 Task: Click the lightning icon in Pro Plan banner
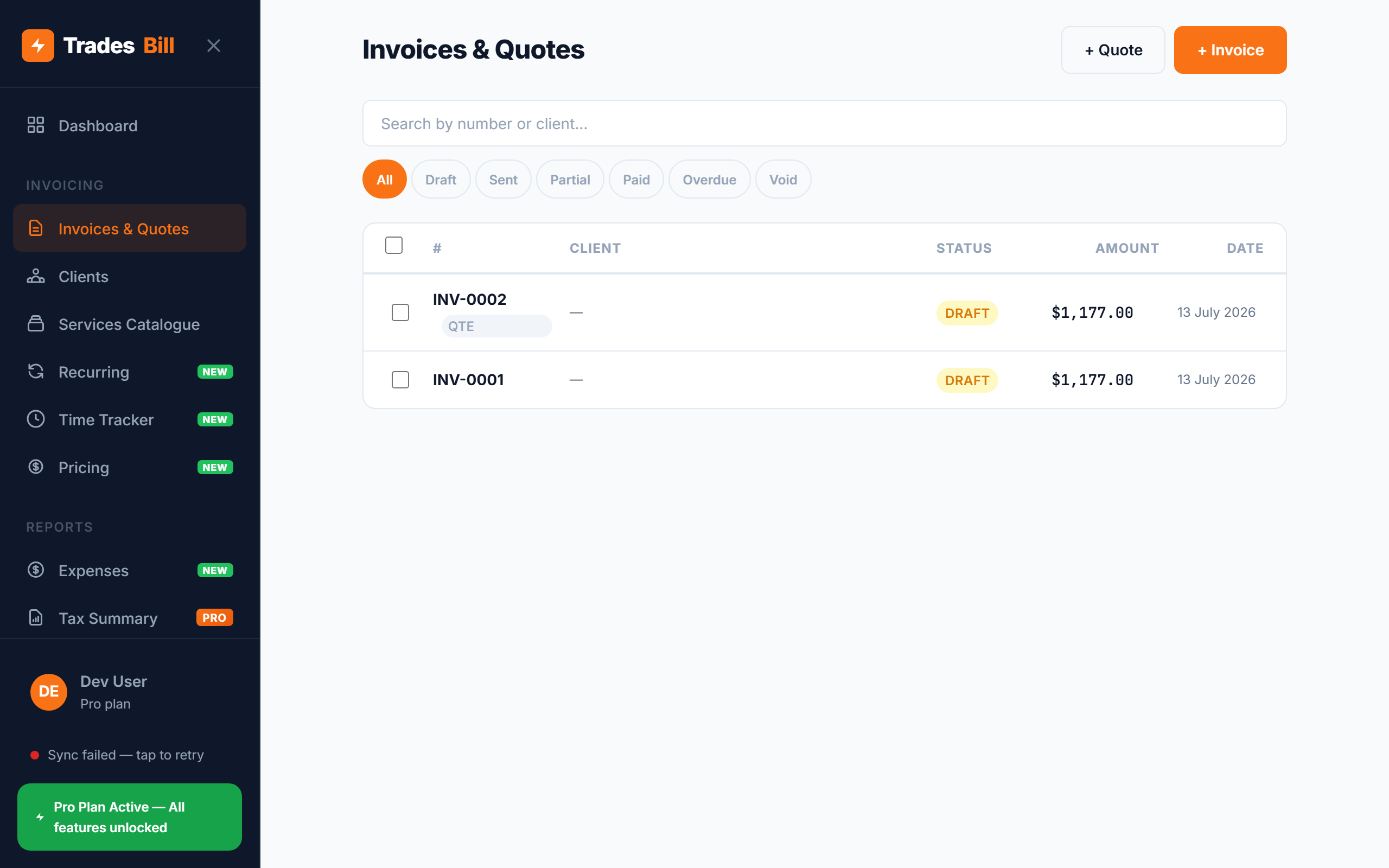point(40,817)
